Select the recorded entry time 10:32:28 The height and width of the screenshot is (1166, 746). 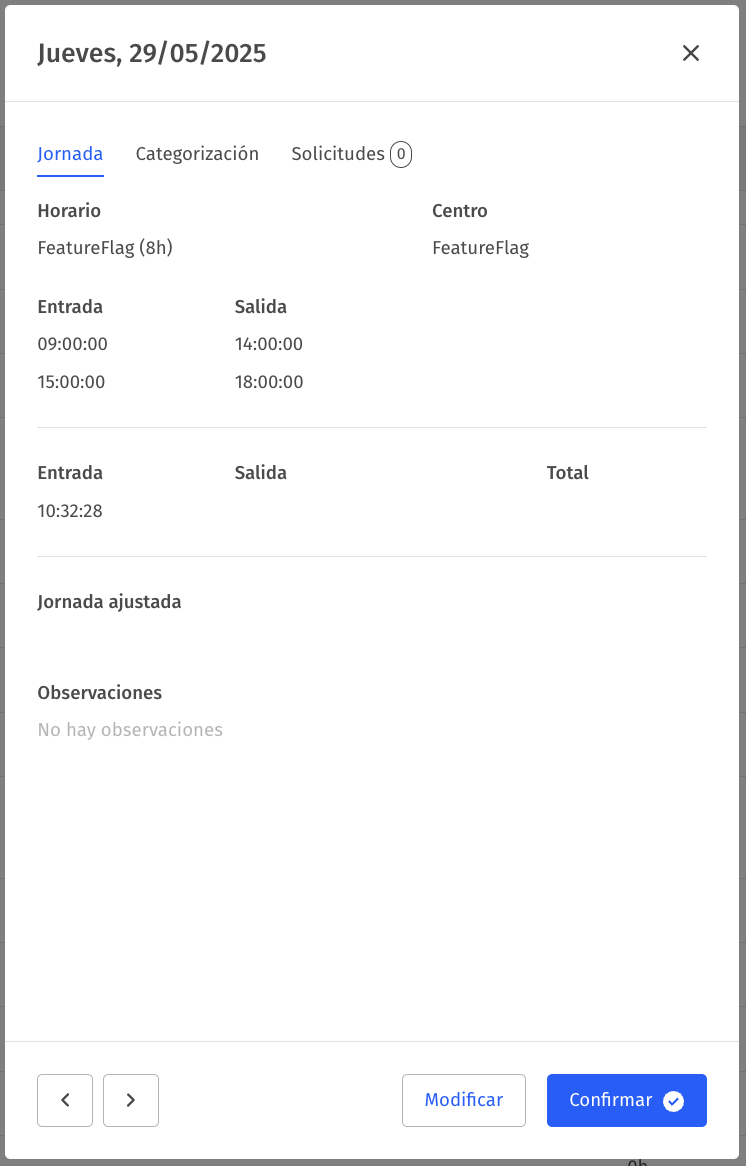tap(70, 511)
